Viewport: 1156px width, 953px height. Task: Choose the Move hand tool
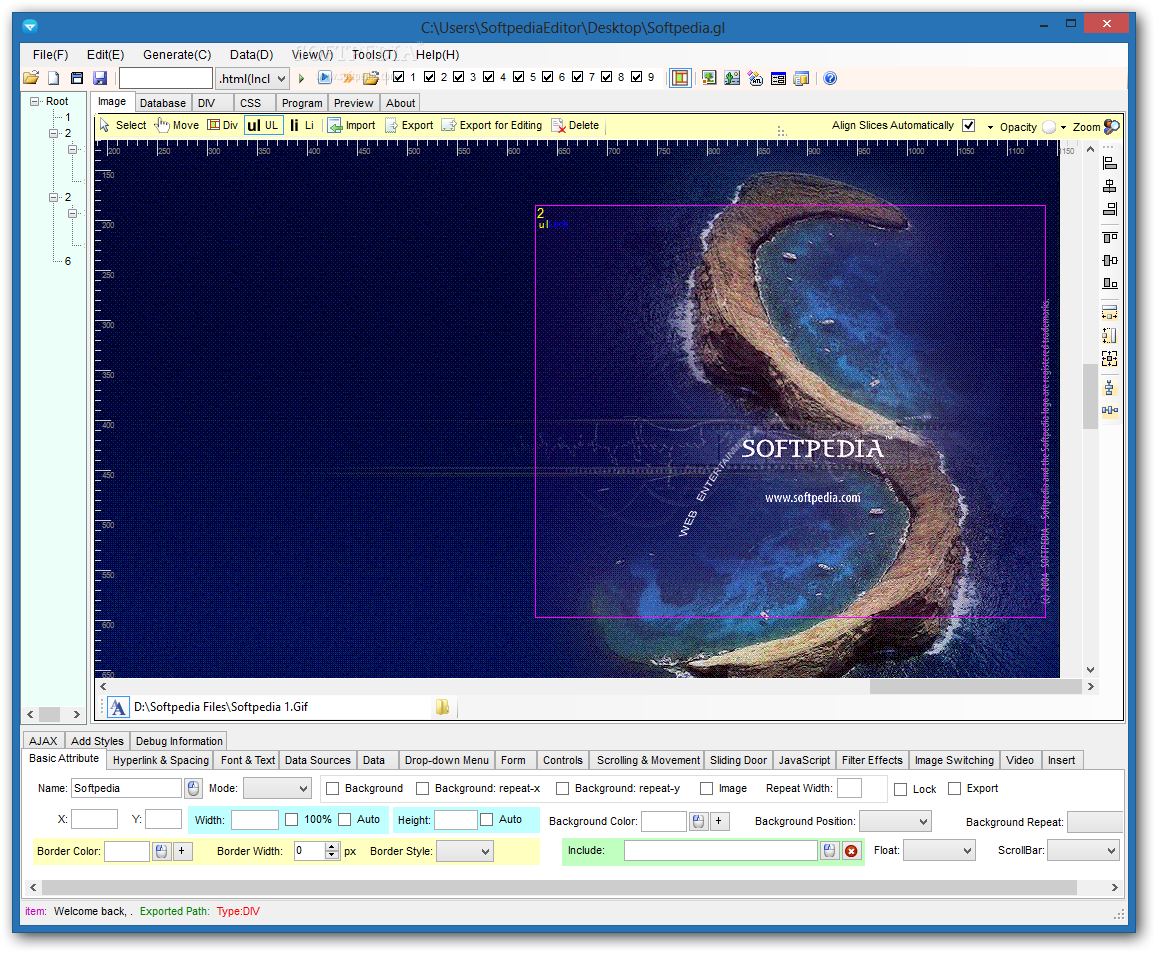(x=177, y=125)
